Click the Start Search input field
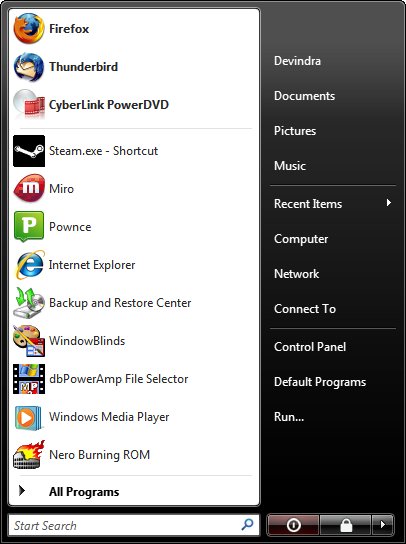 [x=134, y=525]
